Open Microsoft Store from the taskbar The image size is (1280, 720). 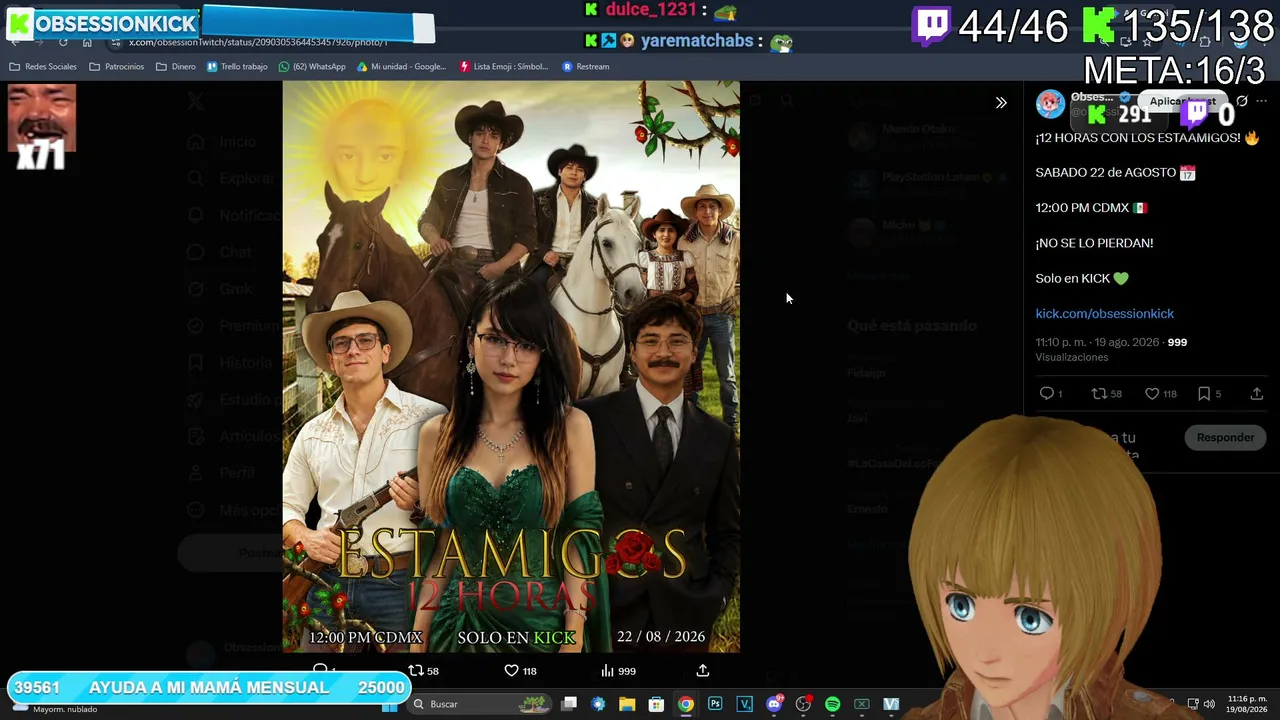pos(656,704)
